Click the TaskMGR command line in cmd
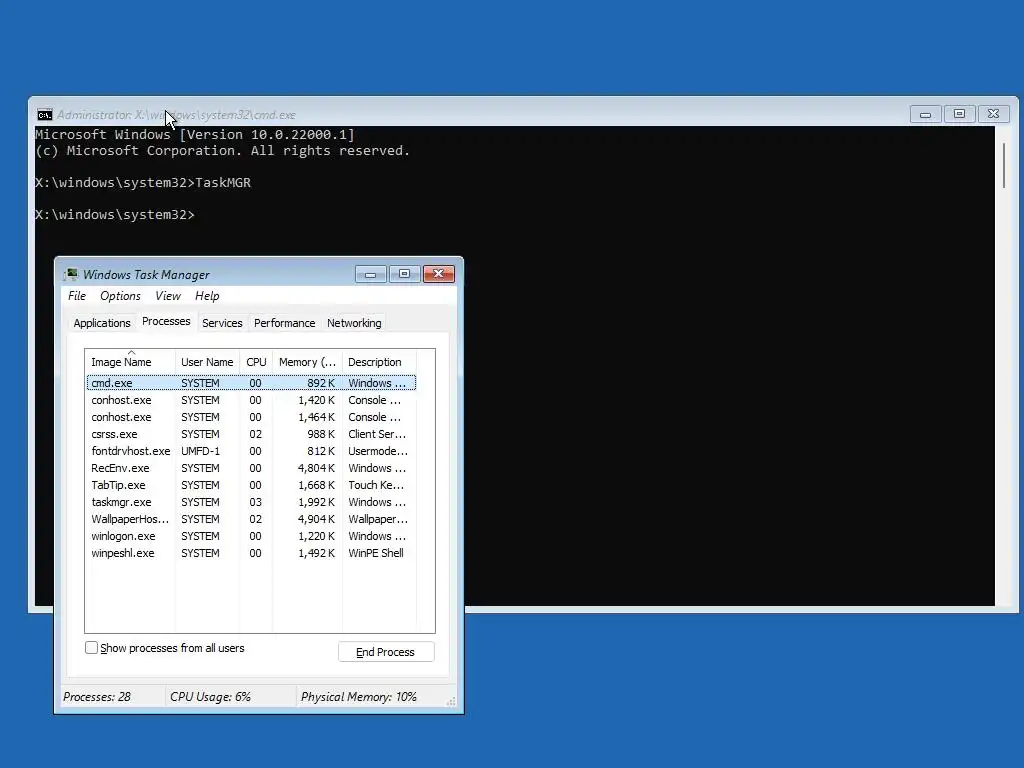 tap(143, 183)
